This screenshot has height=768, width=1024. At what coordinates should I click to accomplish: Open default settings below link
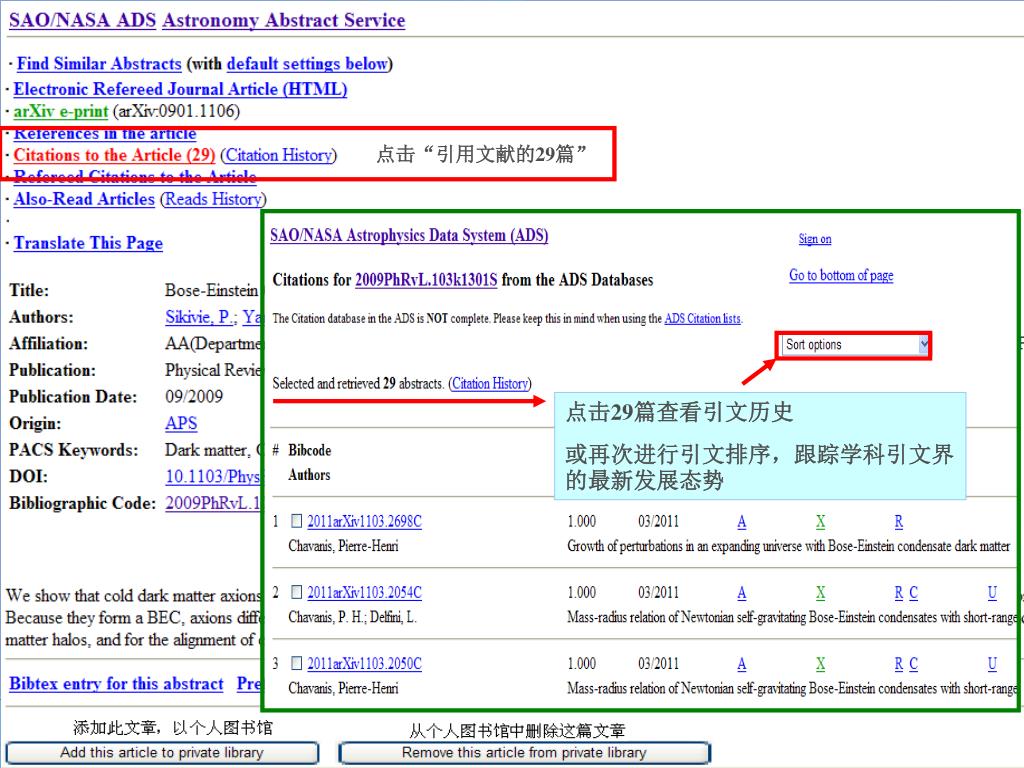tap(308, 64)
